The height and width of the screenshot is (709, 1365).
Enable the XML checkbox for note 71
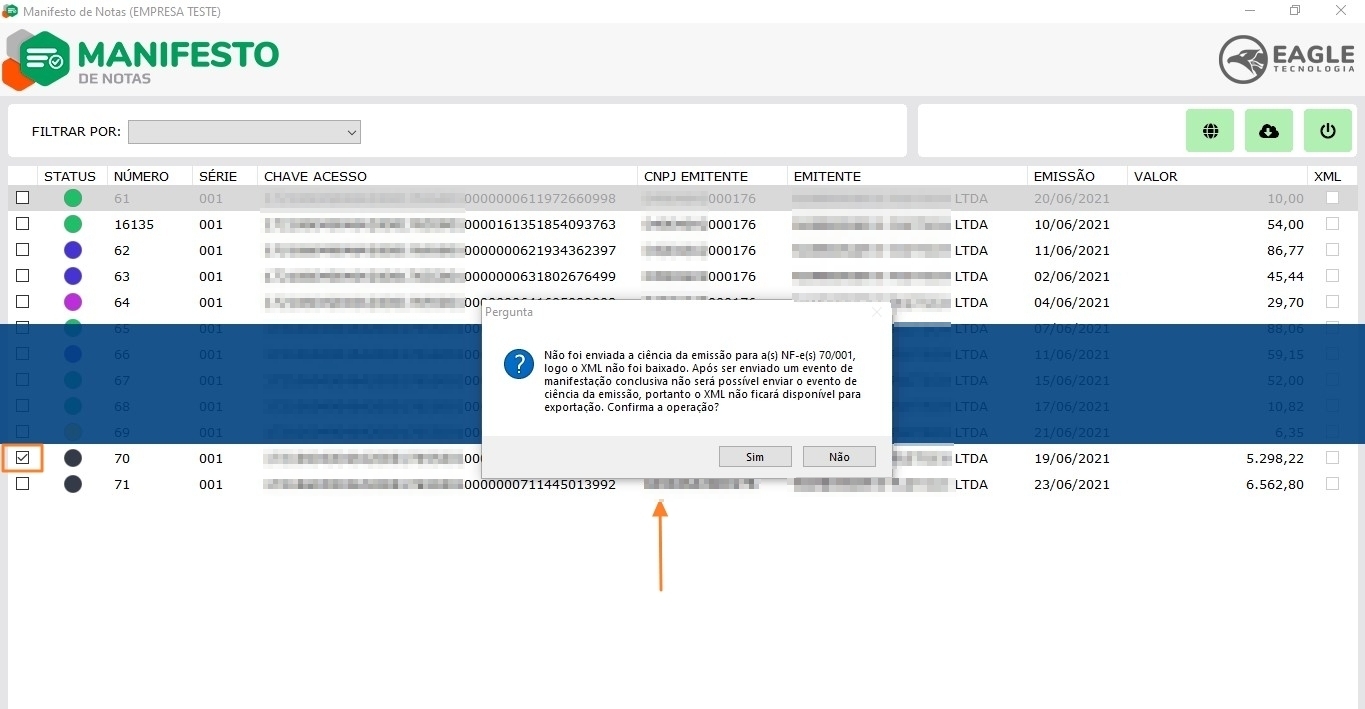(1332, 484)
